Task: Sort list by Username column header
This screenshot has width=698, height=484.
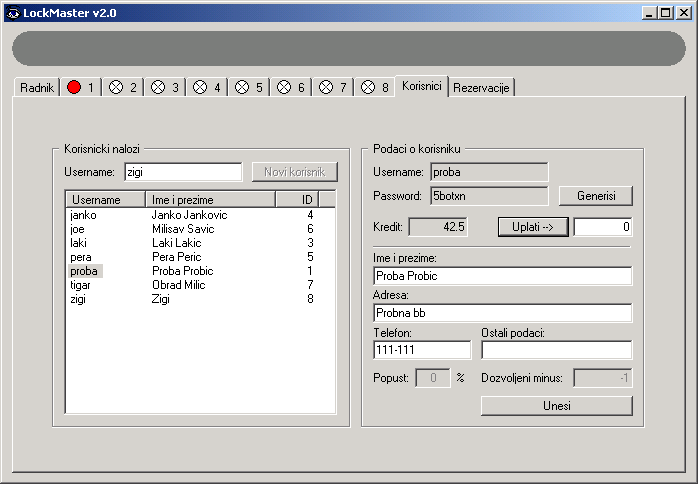Action: [106, 199]
